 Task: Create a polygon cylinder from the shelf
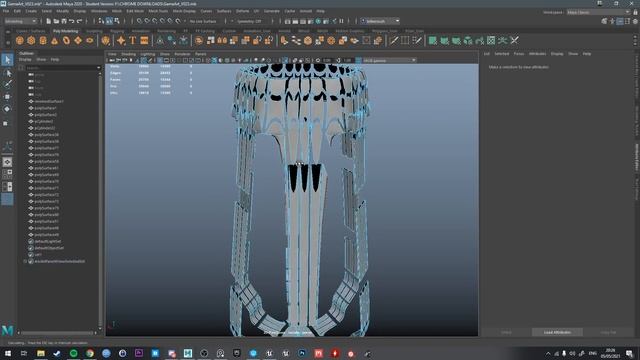pyautogui.click(x=43, y=40)
